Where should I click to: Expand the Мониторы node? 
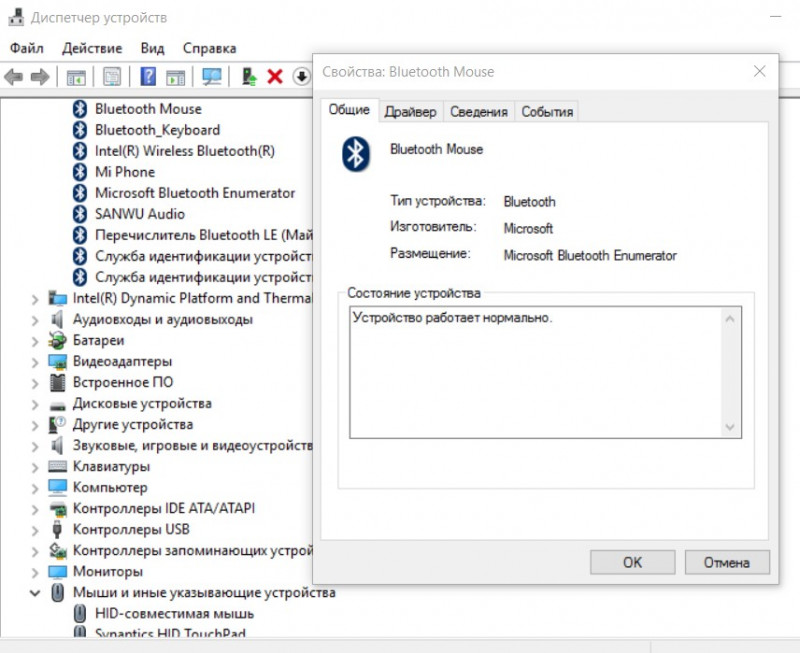(x=35, y=572)
